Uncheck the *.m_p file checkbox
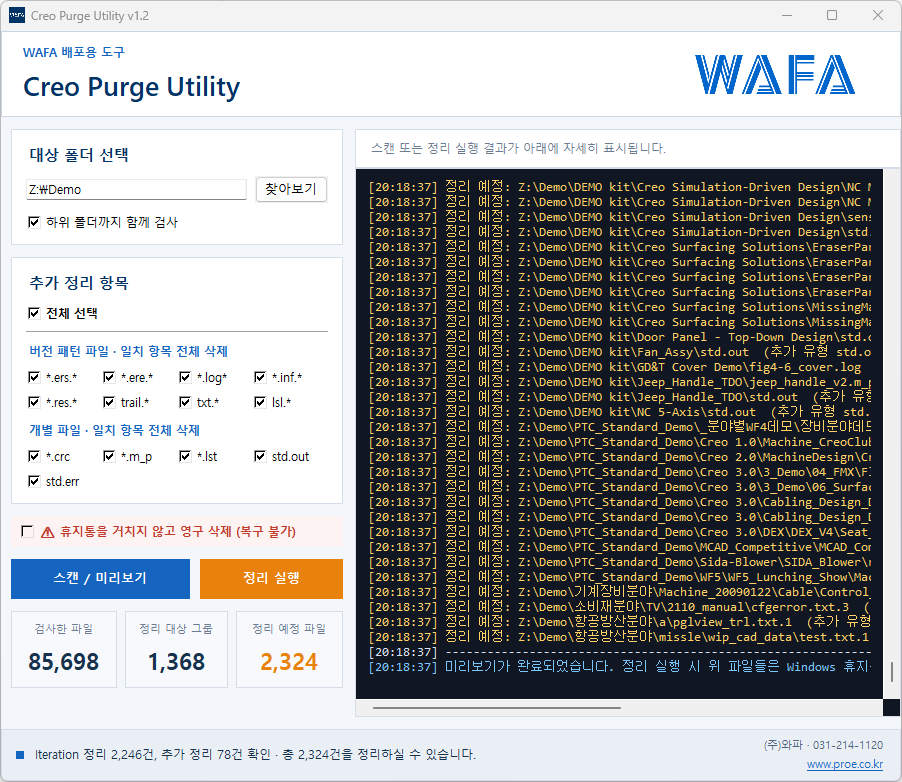The image size is (902, 782). pos(109,456)
